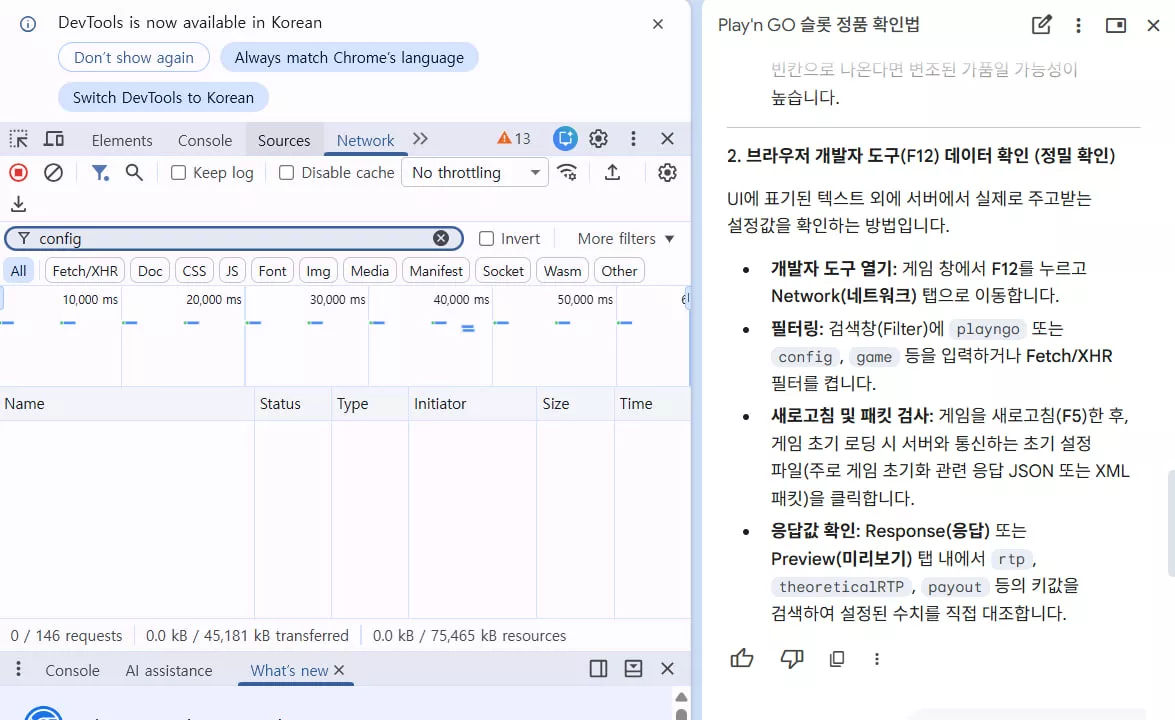Open the No throttling dropdown
The width and height of the screenshot is (1175, 720).
475,173
